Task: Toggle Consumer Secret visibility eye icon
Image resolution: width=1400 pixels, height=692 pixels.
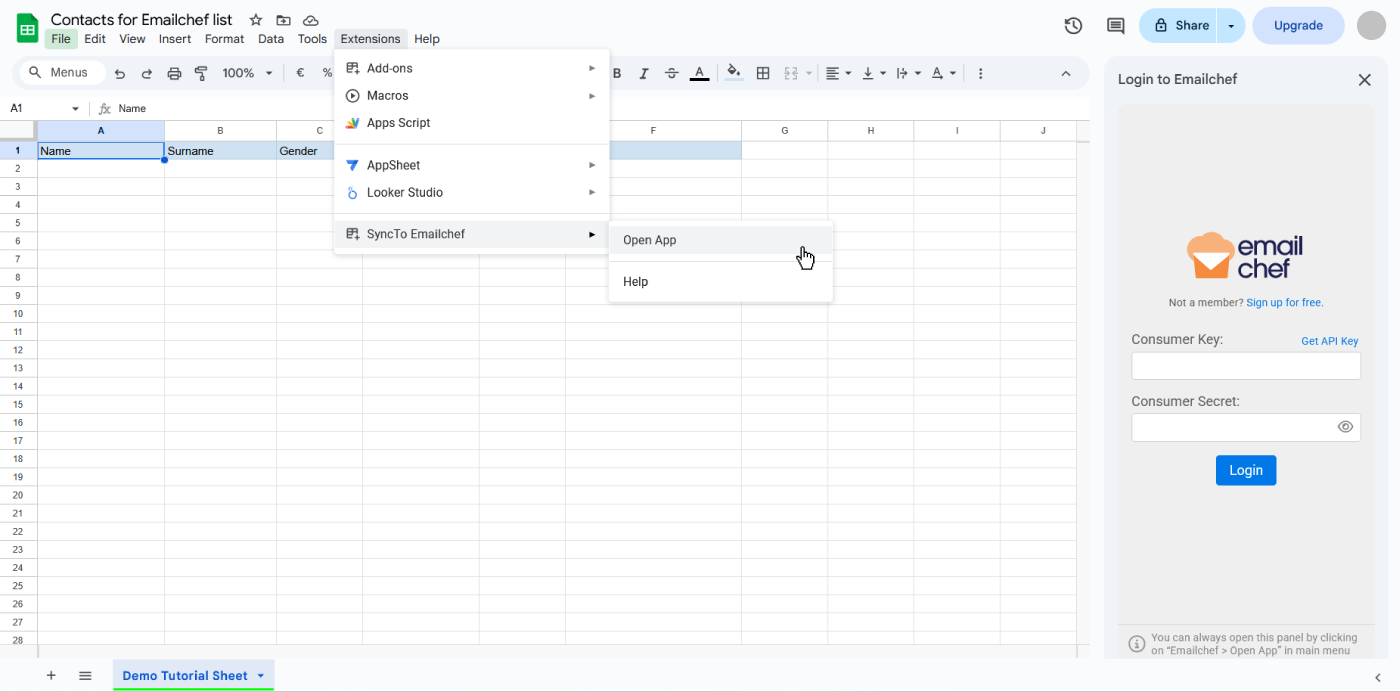Action: pyautogui.click(x=1345, y=427)
